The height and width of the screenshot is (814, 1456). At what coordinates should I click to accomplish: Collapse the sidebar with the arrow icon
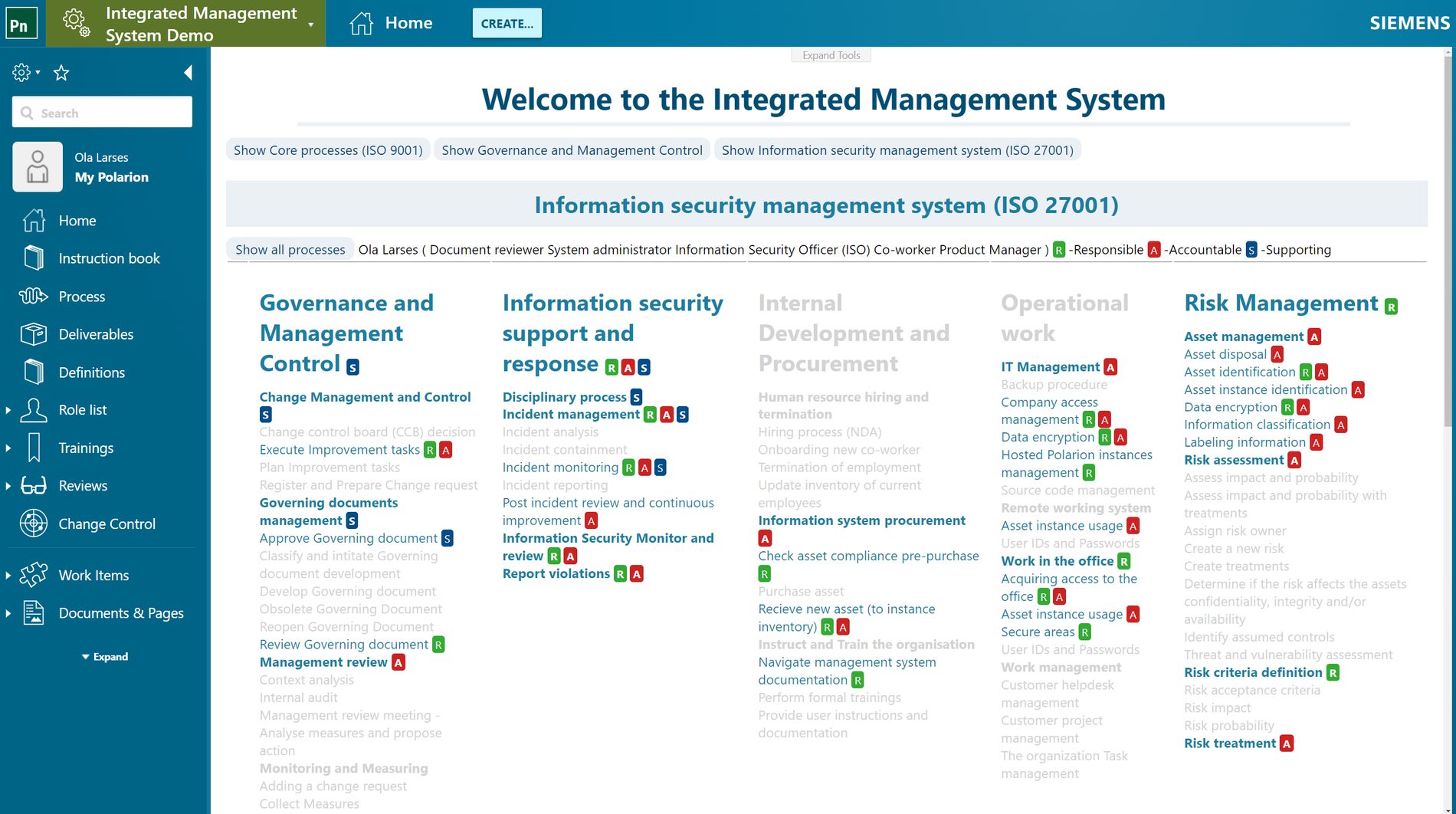click(189, 73)
